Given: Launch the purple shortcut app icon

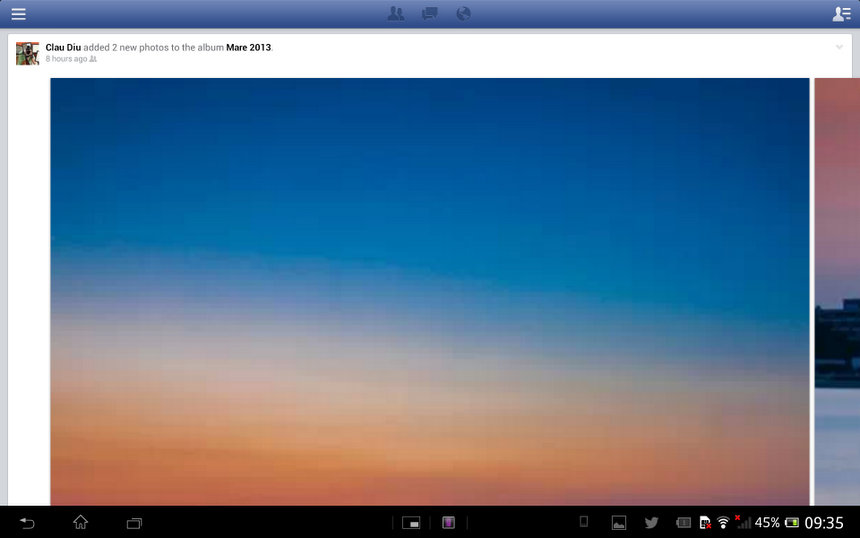Looking at the screenshot, I should pyautogui.click(x=449, y=523).
